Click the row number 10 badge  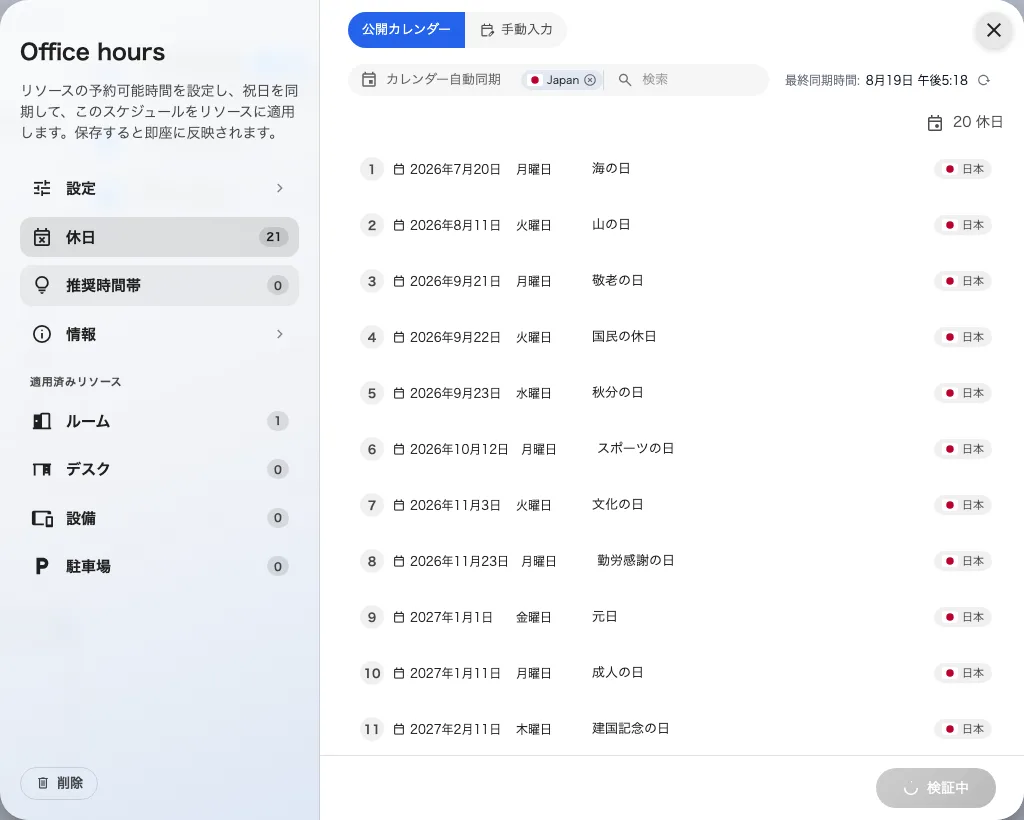tap(372, 674)
